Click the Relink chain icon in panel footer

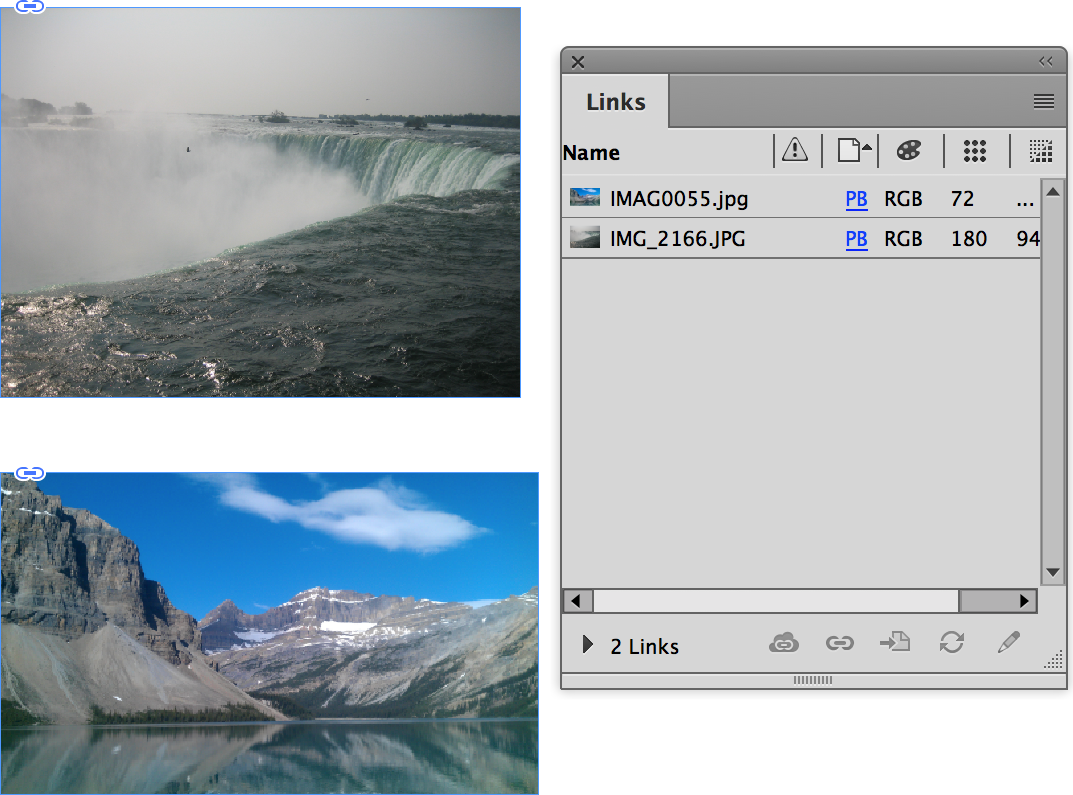(x=839, y=644)
